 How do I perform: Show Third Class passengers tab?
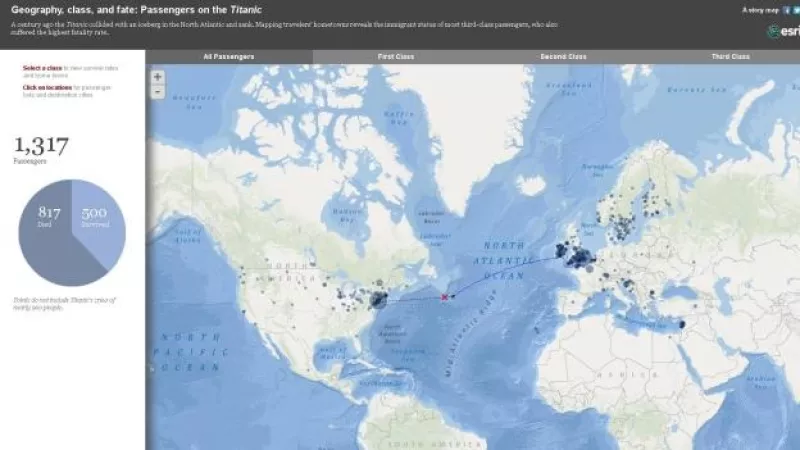(x=729, y=57)
